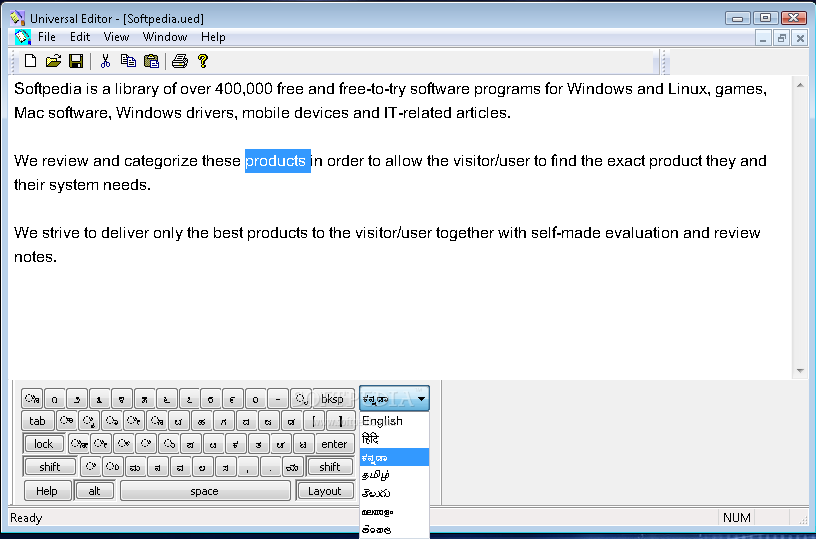Click the Save floppy disk icon

click(x=76, y=61)
